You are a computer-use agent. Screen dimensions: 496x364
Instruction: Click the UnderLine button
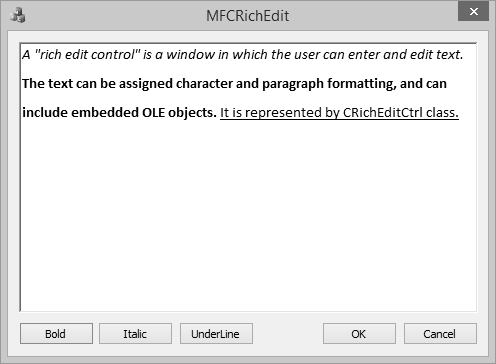[x=216, y=333]
